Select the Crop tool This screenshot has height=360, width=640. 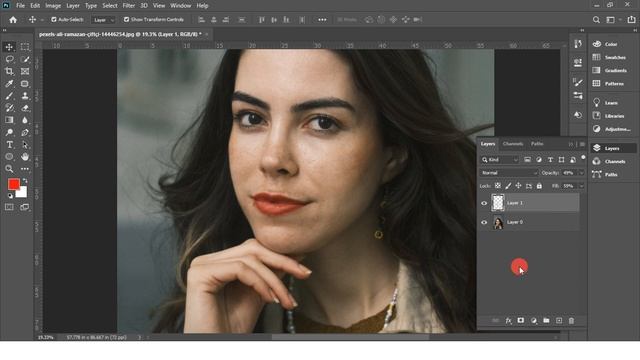click(9, 71)
